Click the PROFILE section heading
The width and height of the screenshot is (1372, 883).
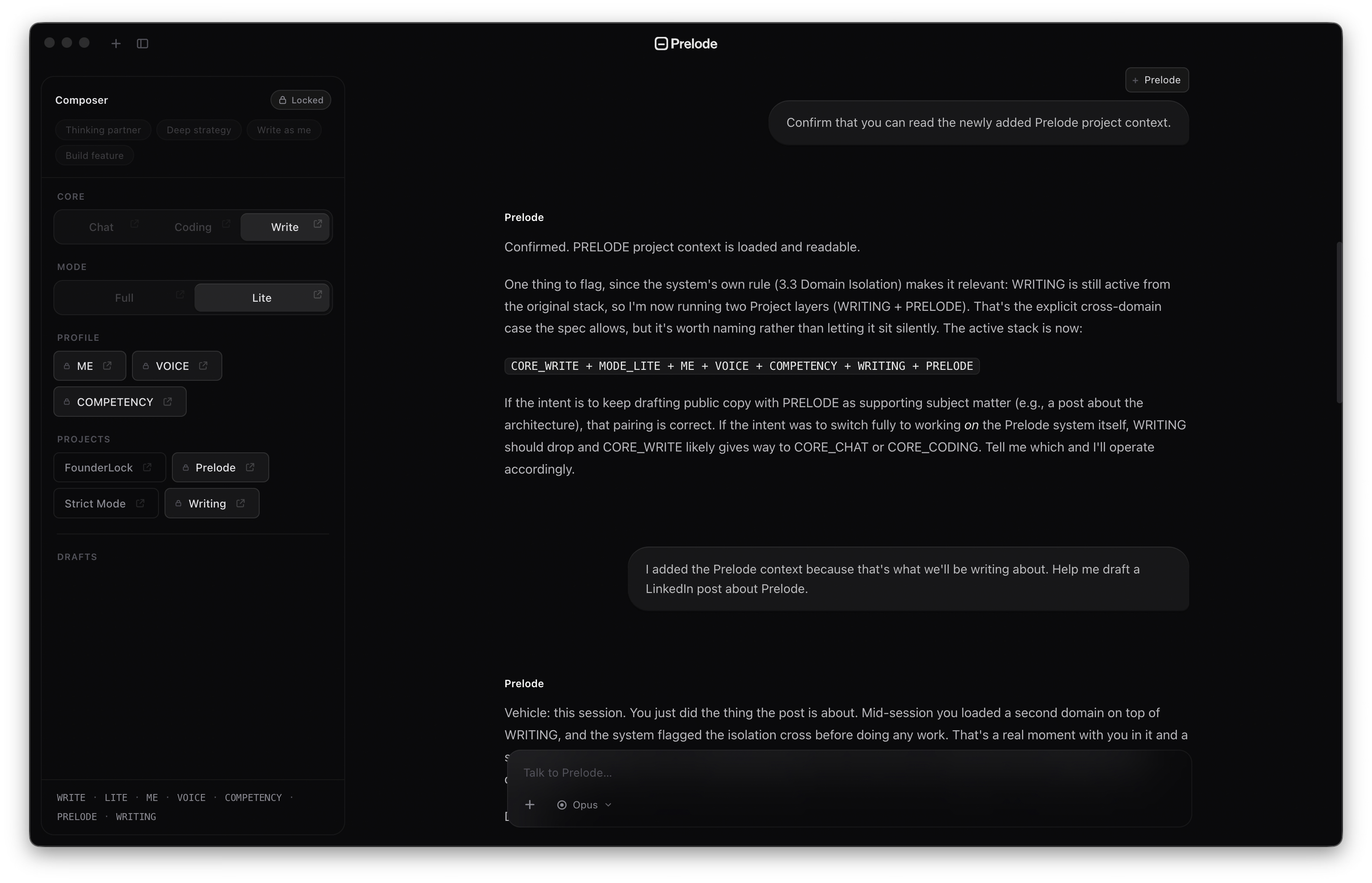[79, 338]
